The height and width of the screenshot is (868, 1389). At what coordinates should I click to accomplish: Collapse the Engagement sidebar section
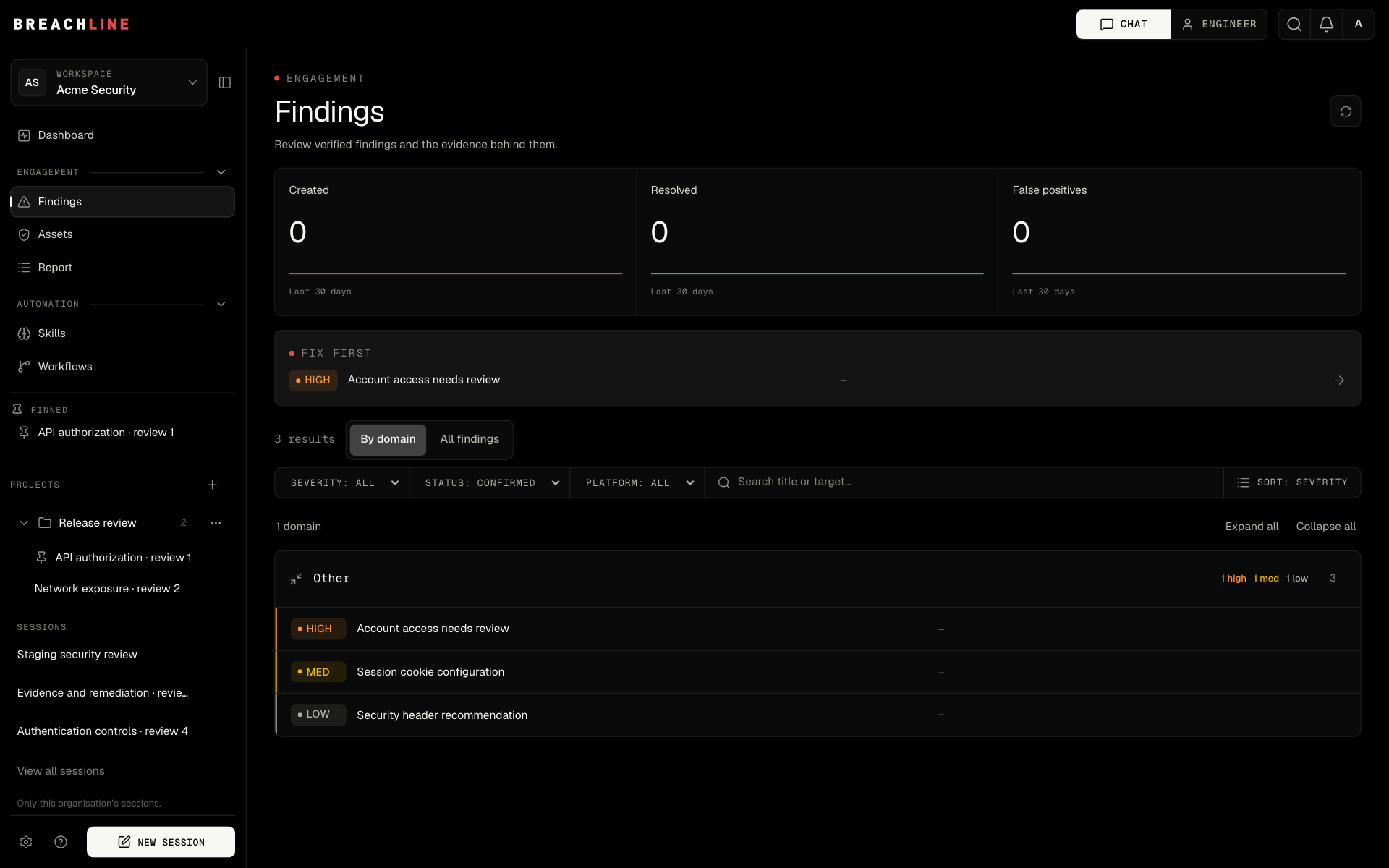pyautogui.click(x=221, y=172)
